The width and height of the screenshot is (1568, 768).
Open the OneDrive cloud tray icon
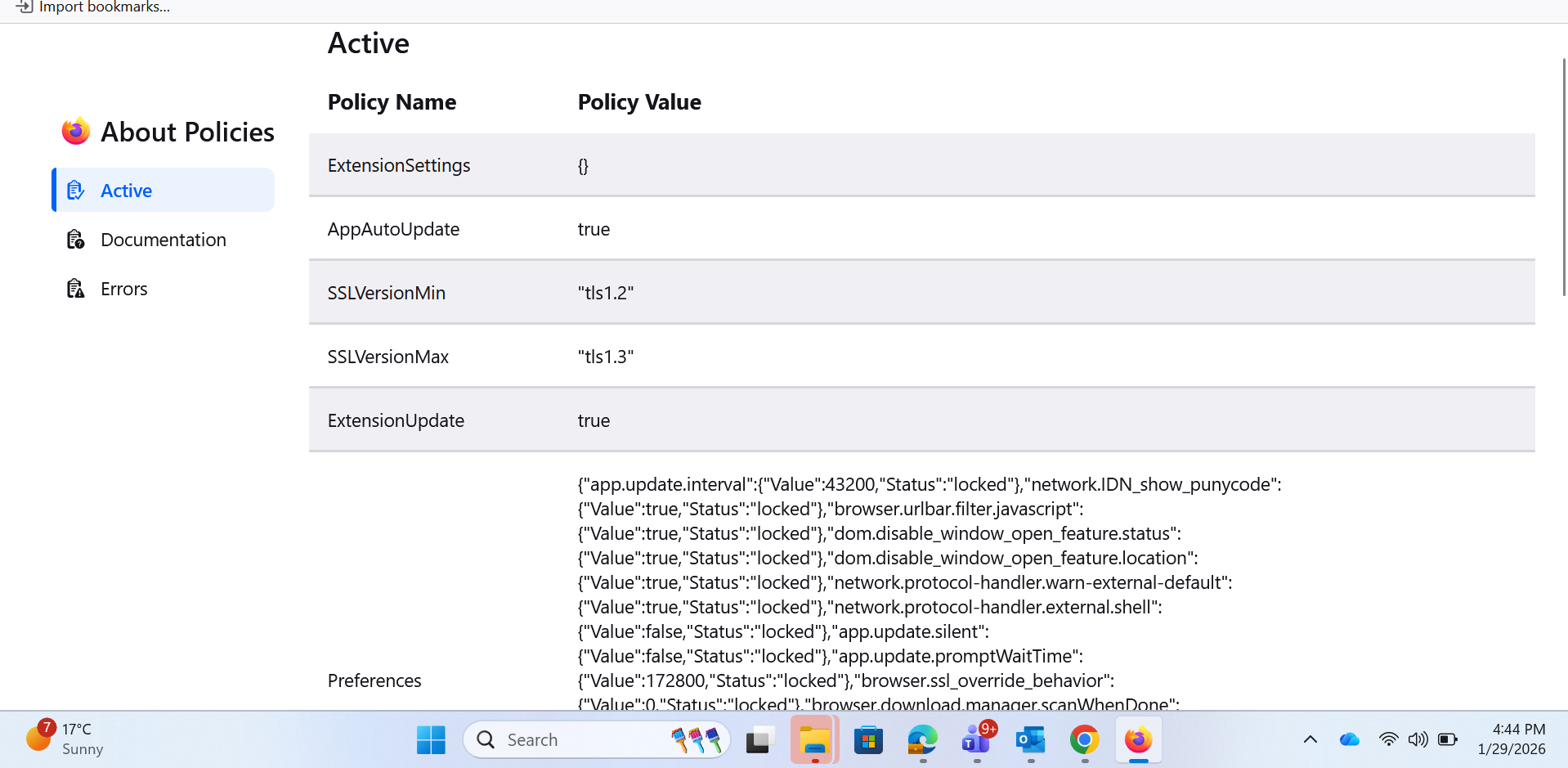[x=1349, y=739]
